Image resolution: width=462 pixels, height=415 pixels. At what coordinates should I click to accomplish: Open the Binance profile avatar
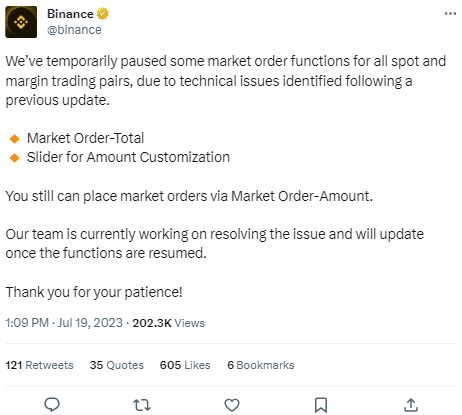click(x=21, y=22)
